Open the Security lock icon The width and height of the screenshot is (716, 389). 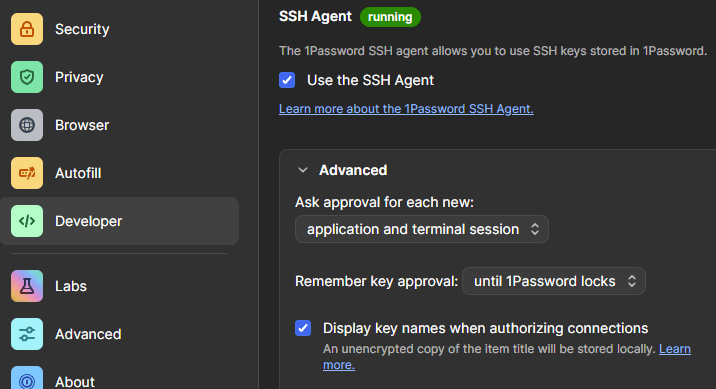click(x=27, y=29)
